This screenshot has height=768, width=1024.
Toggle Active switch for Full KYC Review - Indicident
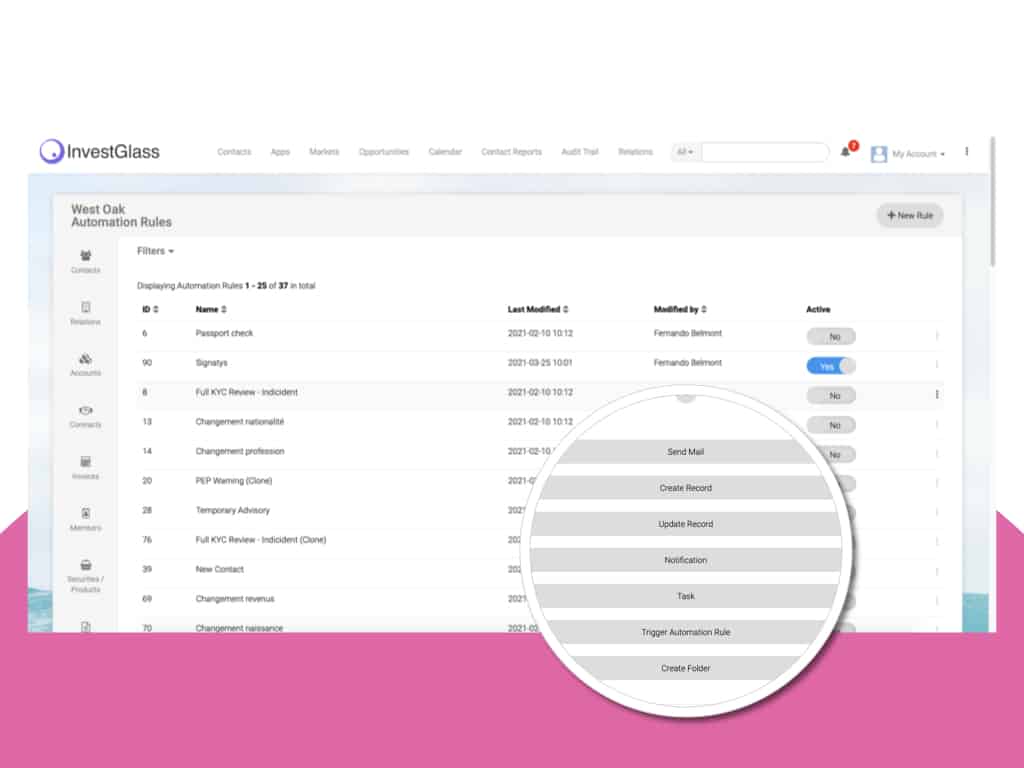click(831, 395)
